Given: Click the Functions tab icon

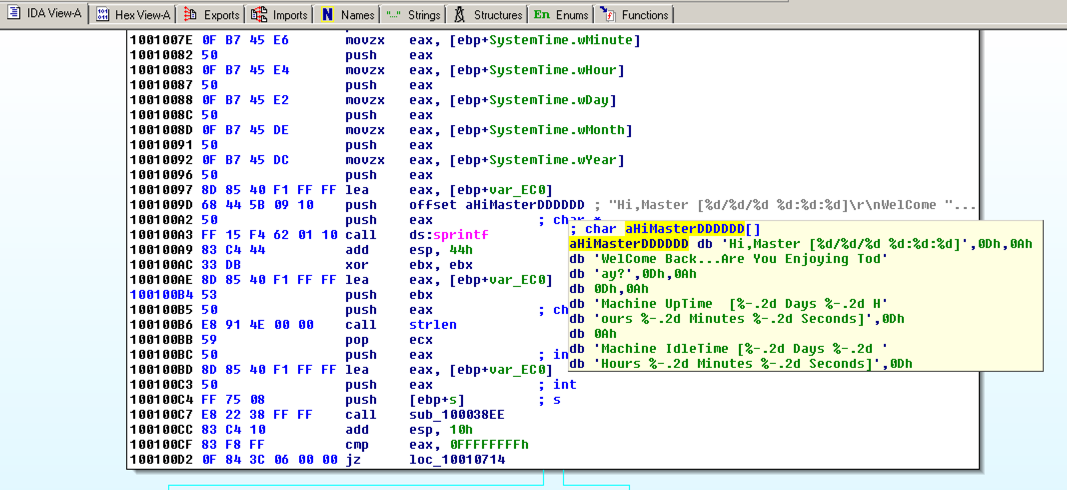Looking at the screenshot, I should [x=607, y=14].
